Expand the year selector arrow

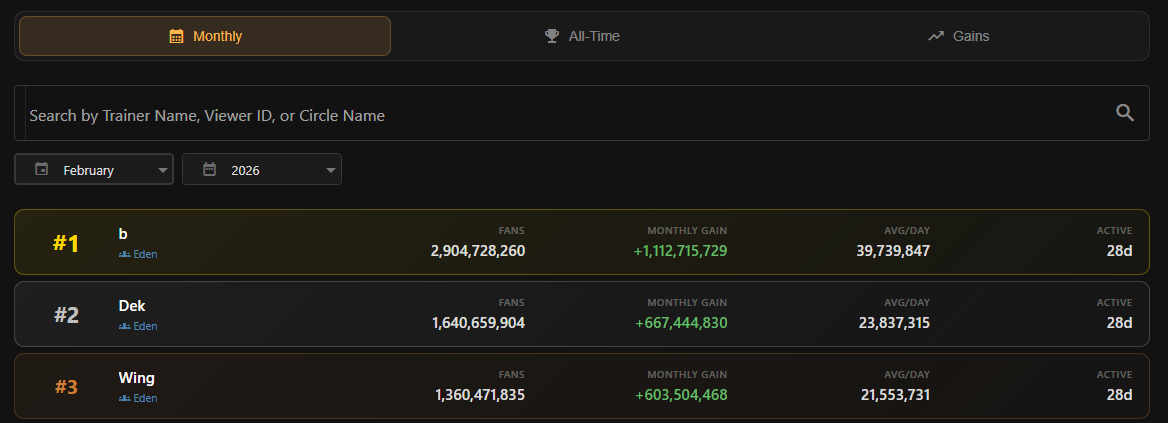330,170
